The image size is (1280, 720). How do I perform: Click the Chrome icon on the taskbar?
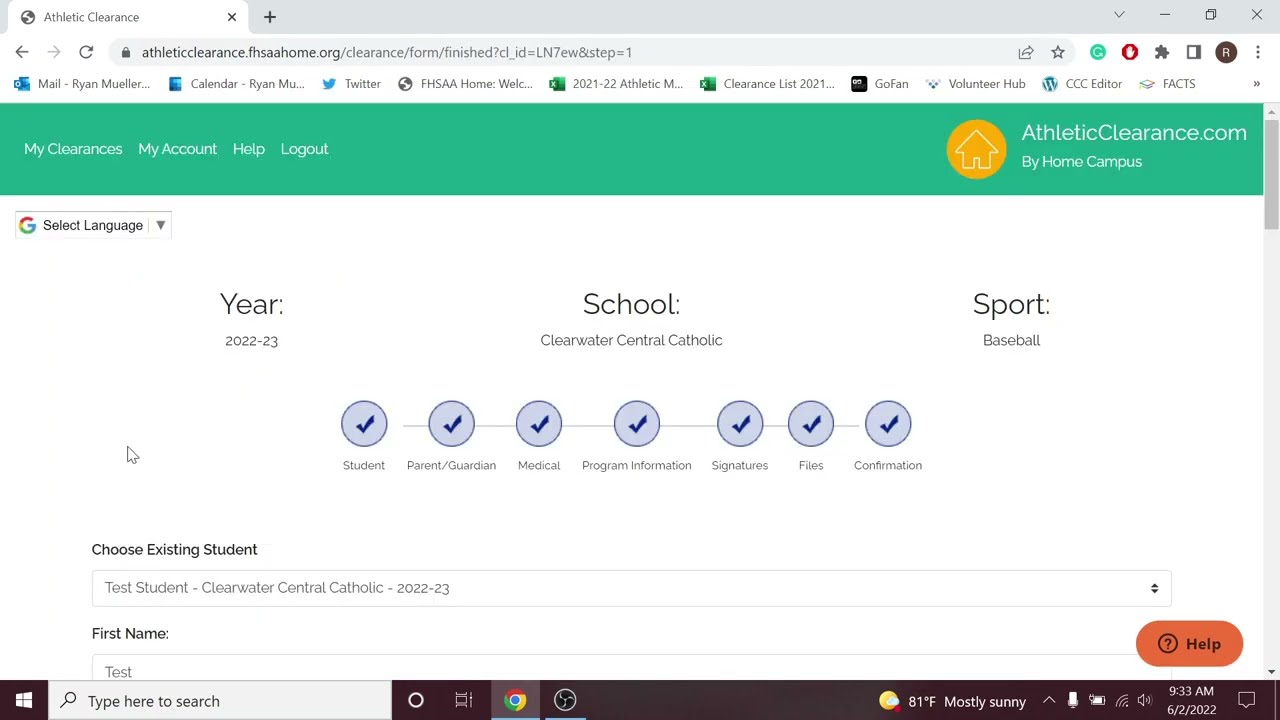[x=515, y=701]
